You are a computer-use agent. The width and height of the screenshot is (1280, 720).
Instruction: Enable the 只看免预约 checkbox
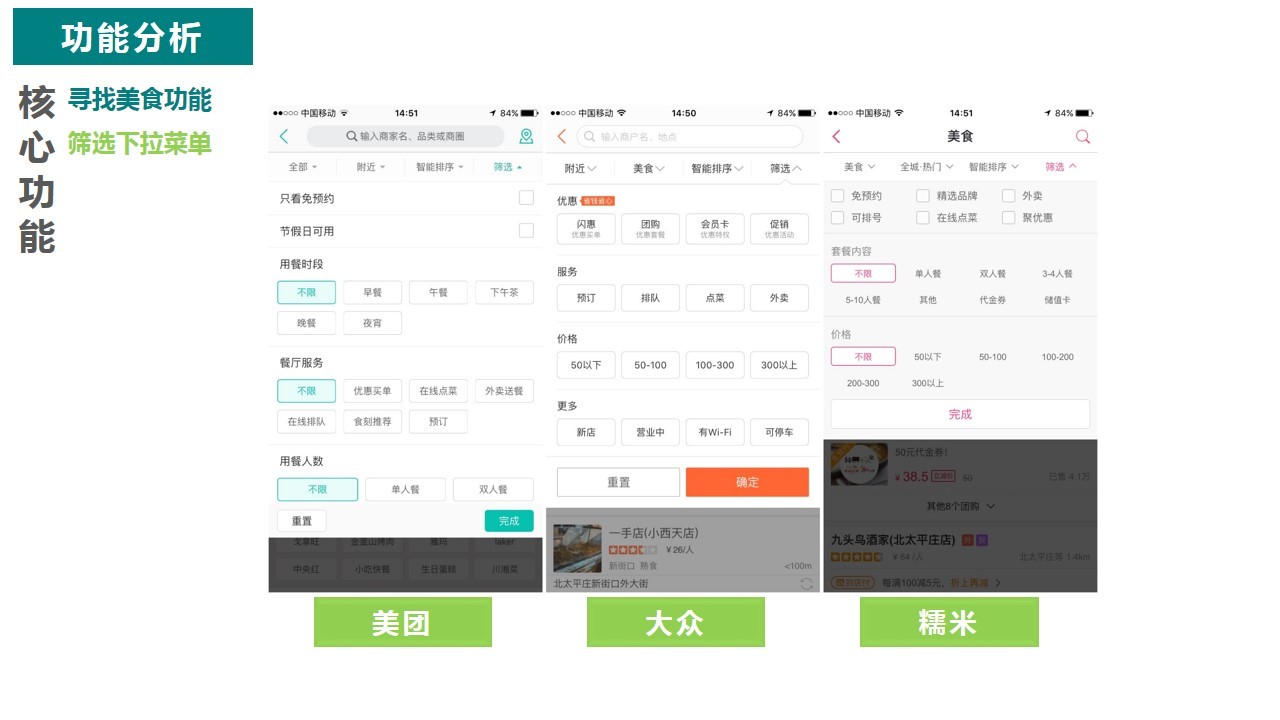[527, 198]
